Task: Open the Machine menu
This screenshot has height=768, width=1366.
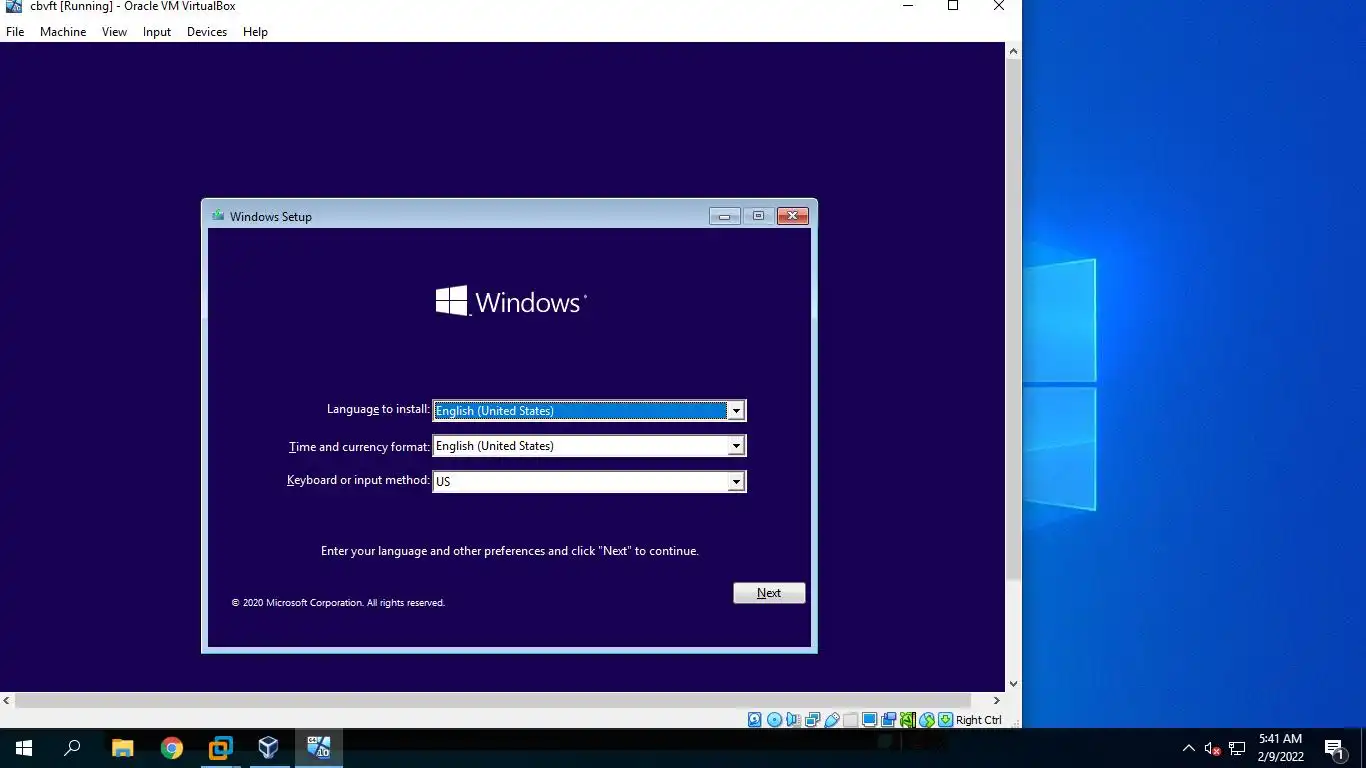Action: pos(63,32)
